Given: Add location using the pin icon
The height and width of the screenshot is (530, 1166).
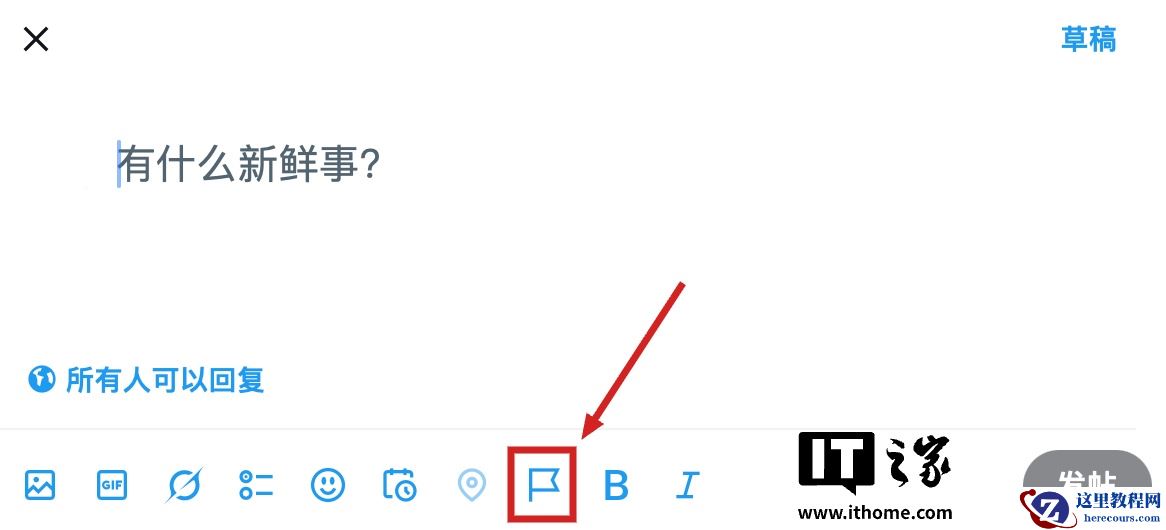Looking at the screenshot, I should 471,485.
